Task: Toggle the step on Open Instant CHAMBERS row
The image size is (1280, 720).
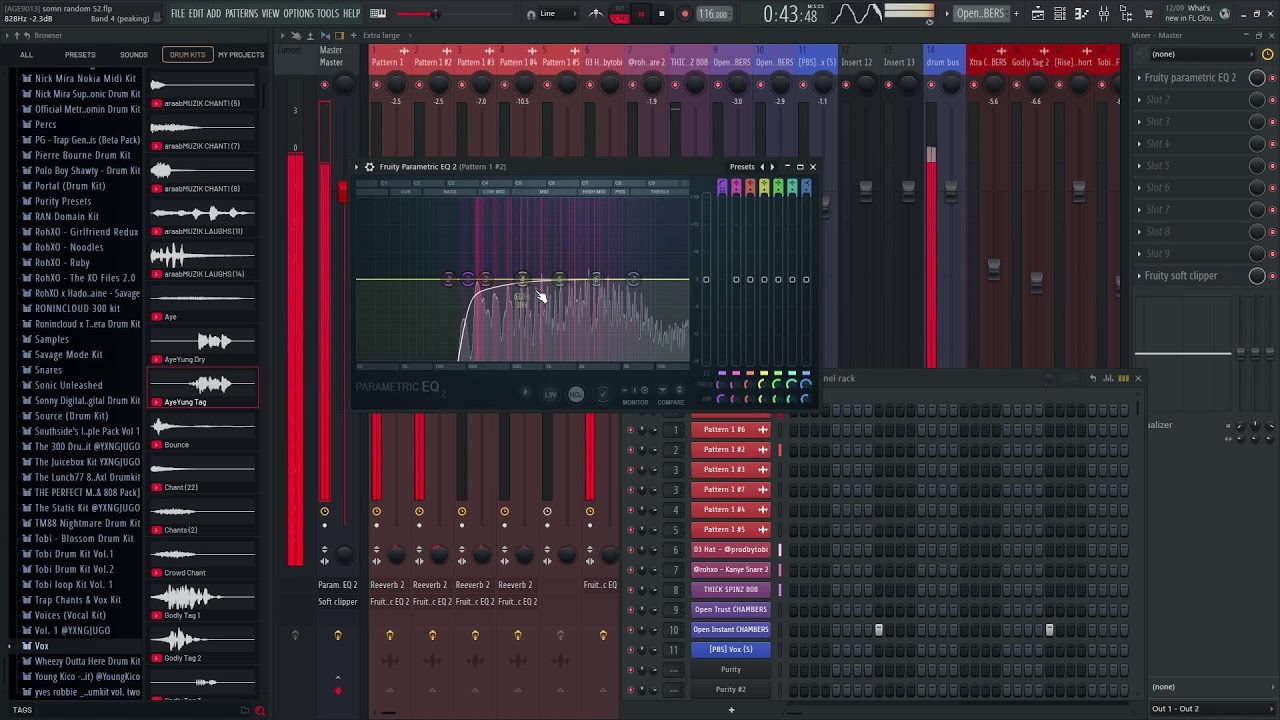Action: click(879, 630)
